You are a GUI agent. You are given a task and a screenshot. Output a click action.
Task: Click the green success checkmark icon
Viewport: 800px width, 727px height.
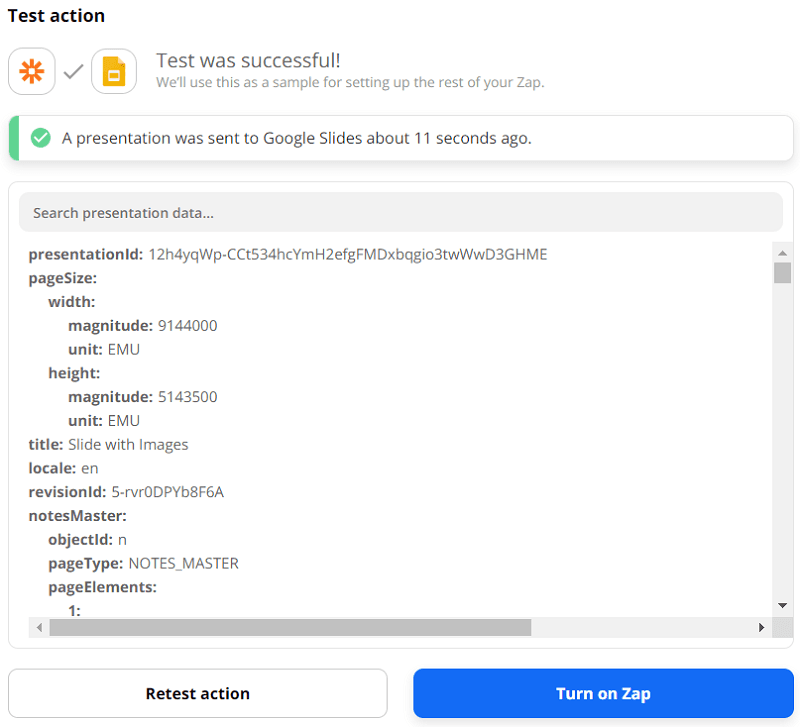[41, 138]
